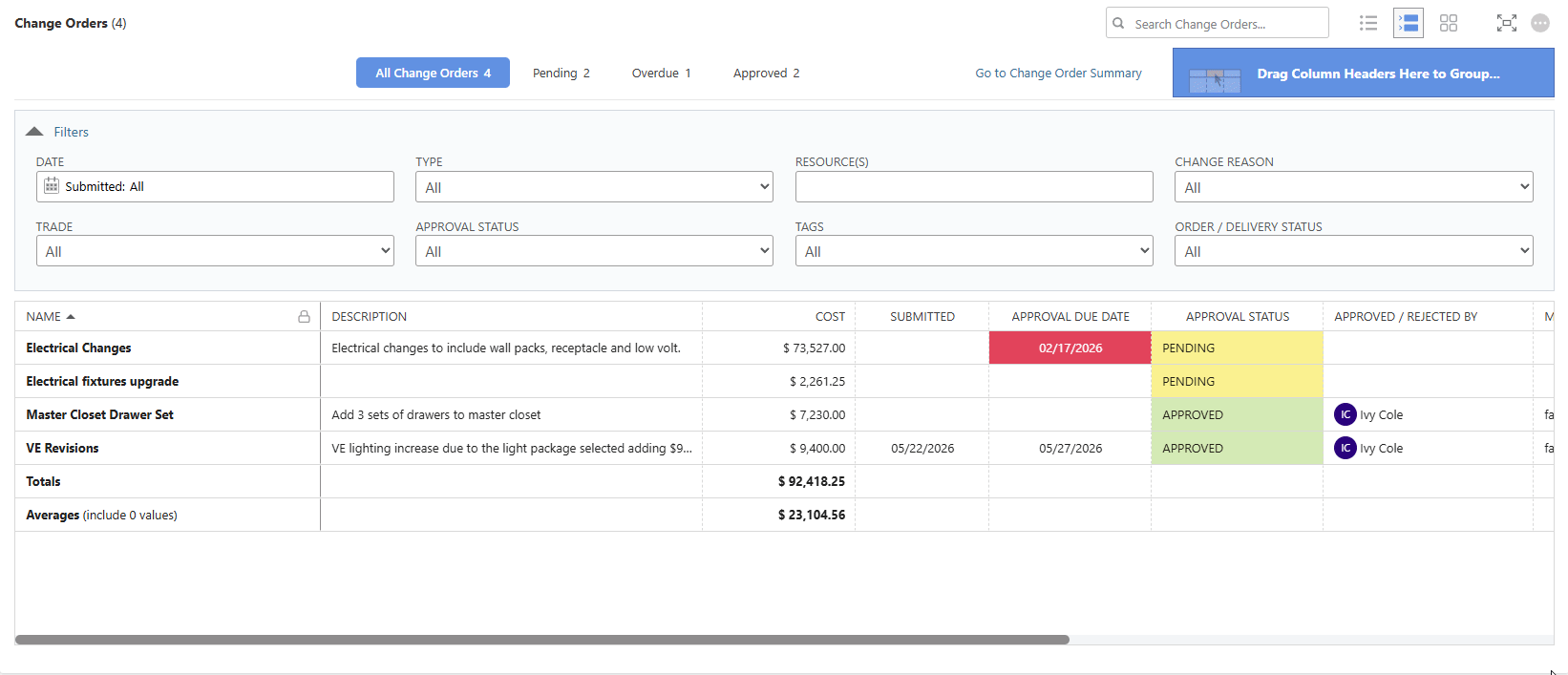This screenshot has height=675, width=1568.
Task: Click approval due date 05/27/2026
Action: point(1070,448)
